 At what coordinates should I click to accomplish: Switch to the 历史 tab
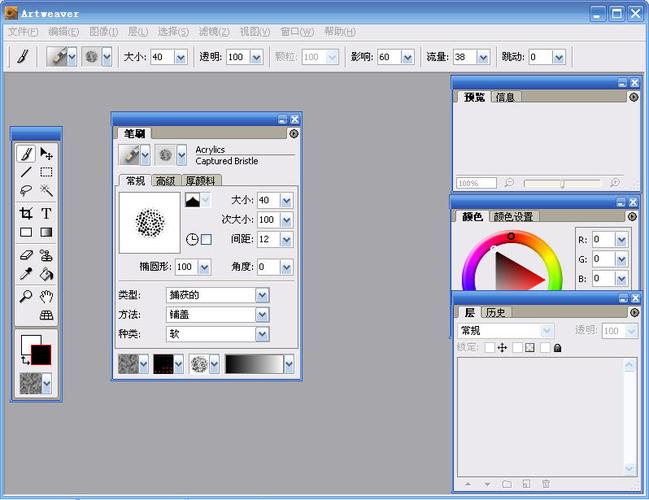point(496,312)
